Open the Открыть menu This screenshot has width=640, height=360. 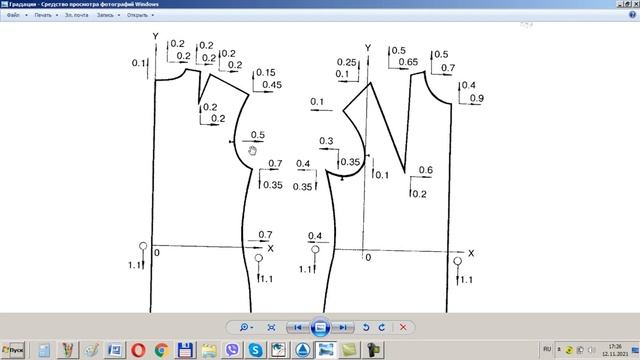click(137, 15)
